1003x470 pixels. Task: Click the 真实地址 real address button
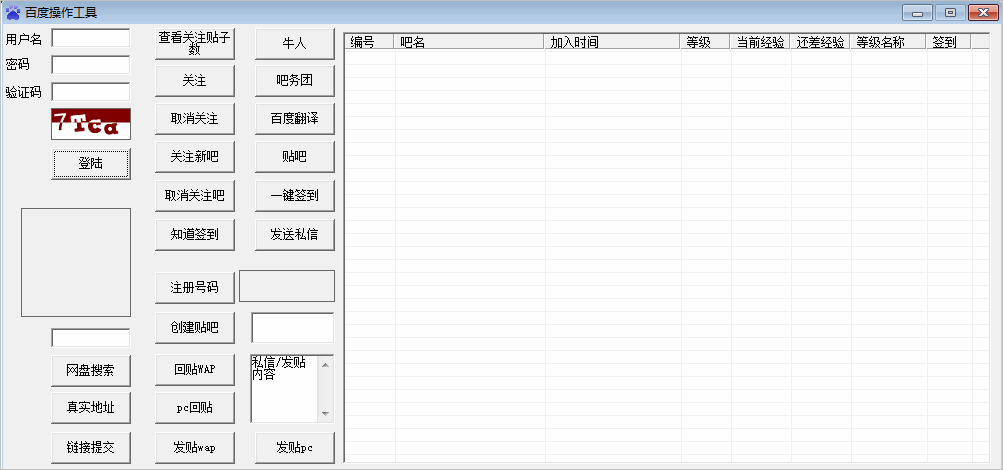coord(91,408)
